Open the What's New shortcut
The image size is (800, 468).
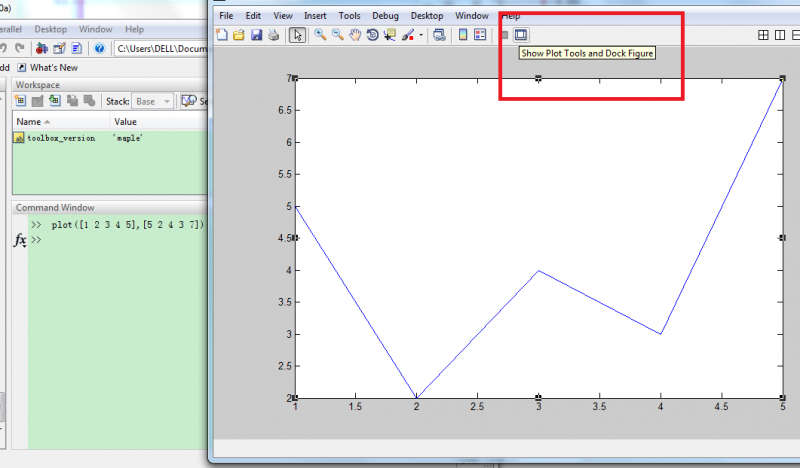click(54, 67)
